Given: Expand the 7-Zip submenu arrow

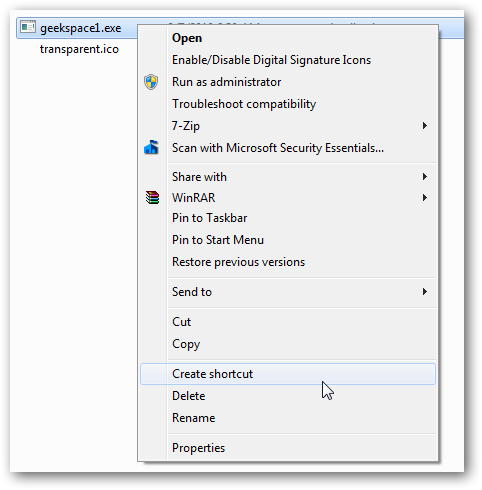Looking at the screenshot, I should coord(424,126).
